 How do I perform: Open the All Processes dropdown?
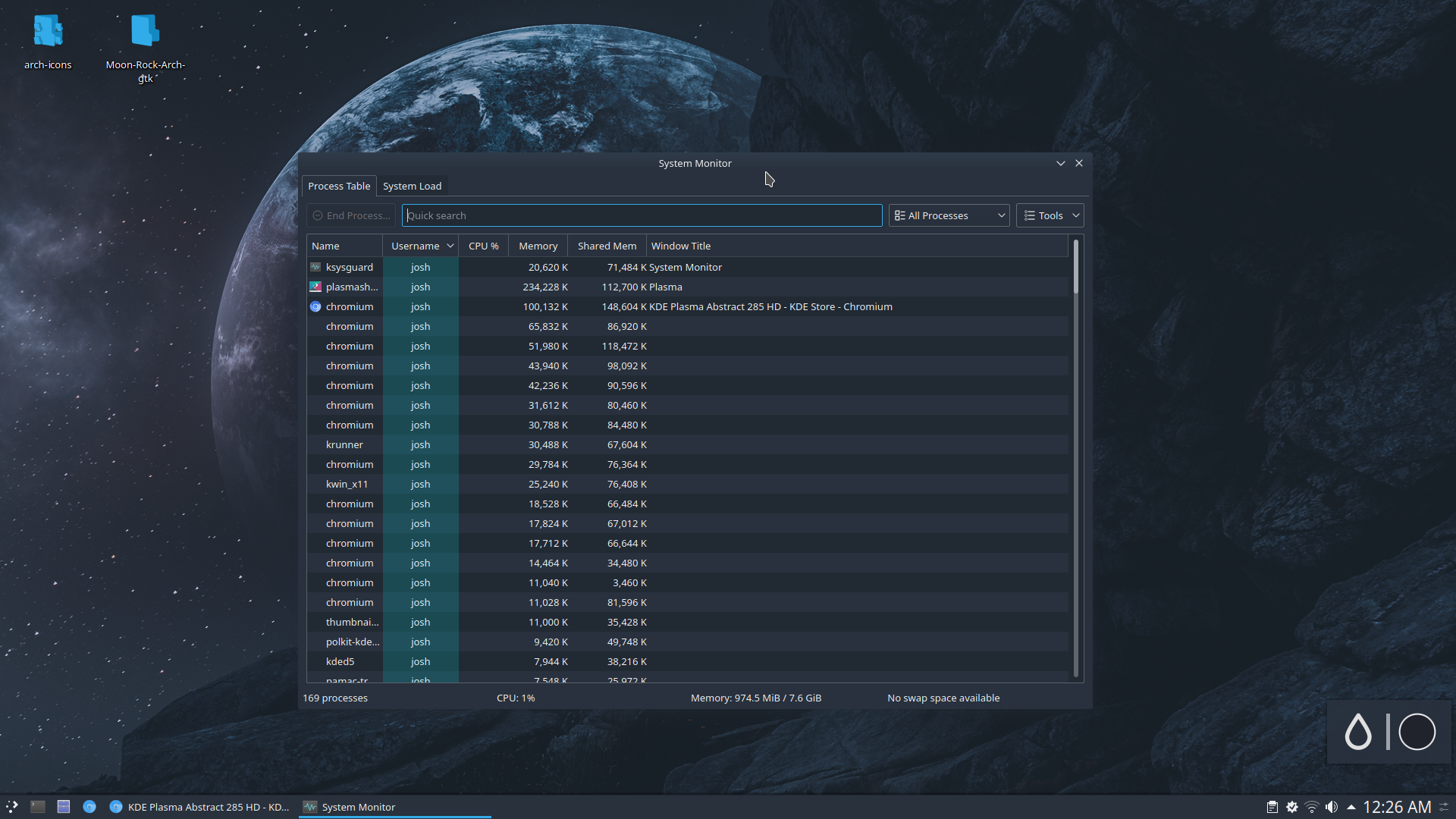click(x=948, y=215)
